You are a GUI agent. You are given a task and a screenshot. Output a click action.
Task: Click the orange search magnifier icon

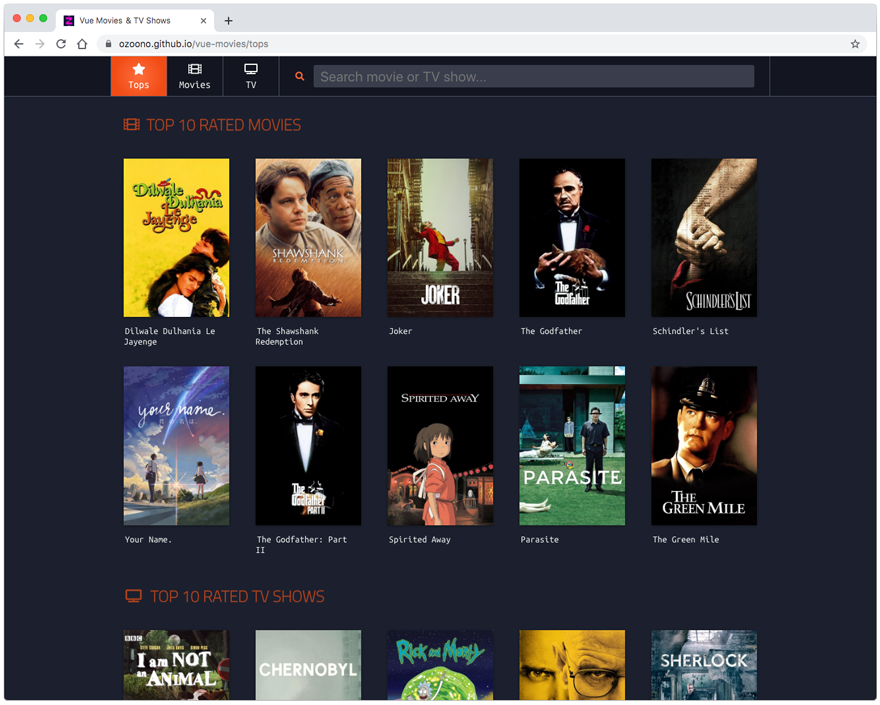point(300,76)
